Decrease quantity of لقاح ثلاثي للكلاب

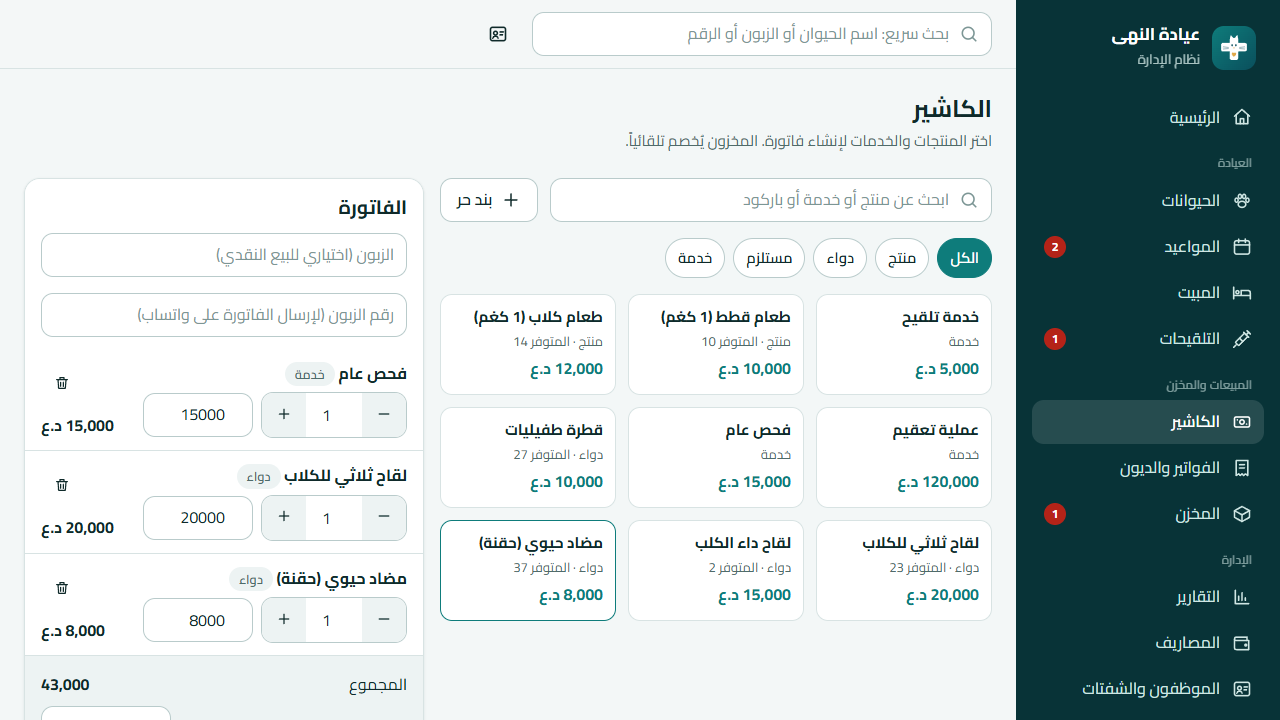384,517
